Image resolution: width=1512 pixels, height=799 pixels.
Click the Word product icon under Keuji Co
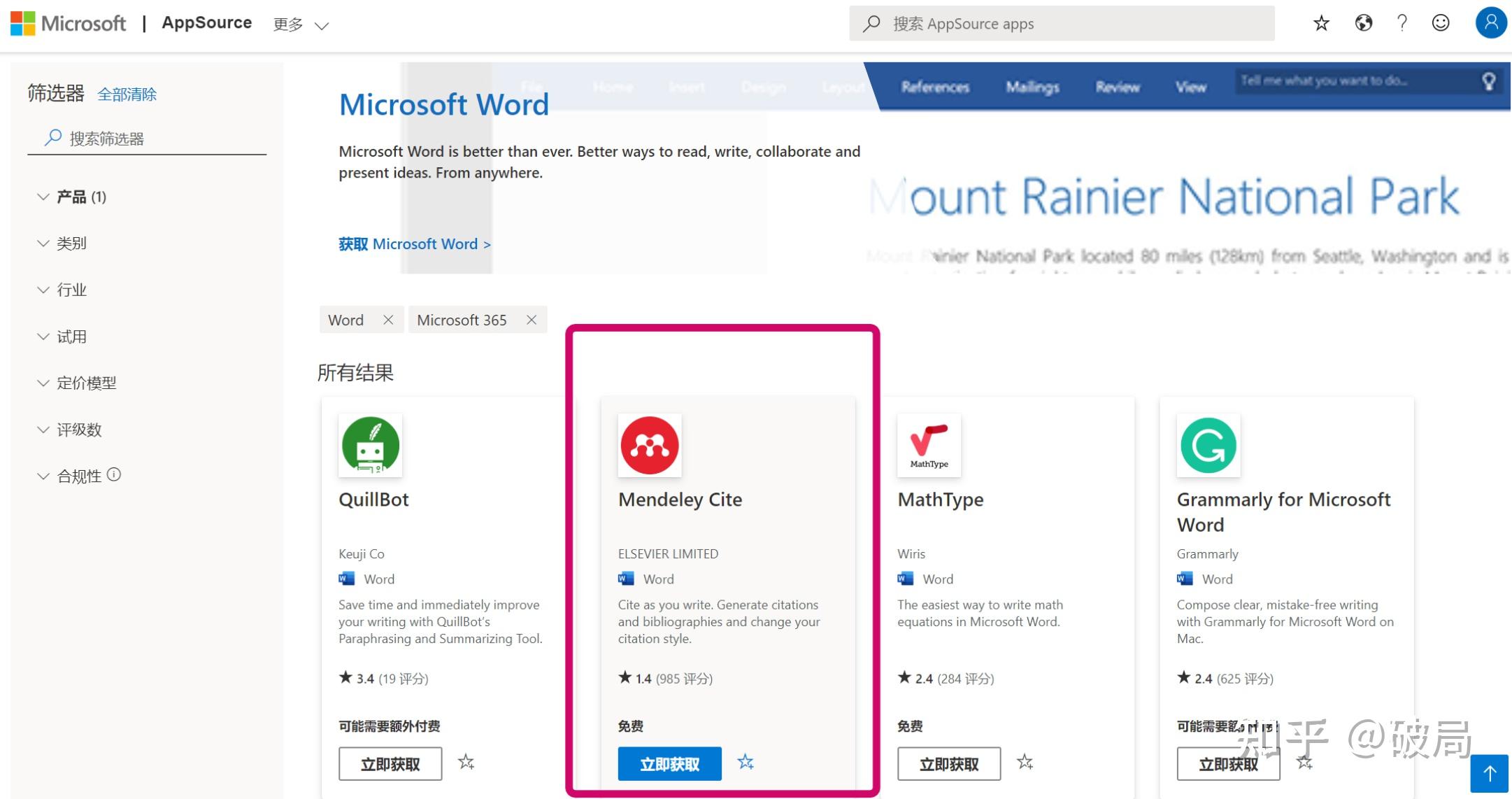346,579
